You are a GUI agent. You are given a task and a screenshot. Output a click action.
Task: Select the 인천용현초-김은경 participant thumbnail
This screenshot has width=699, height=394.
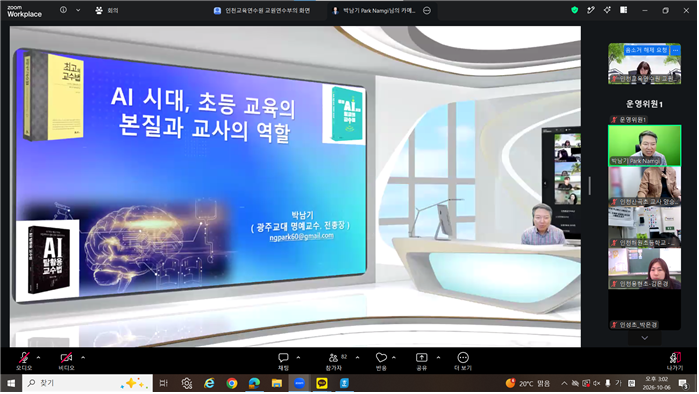tap(645, 268)
